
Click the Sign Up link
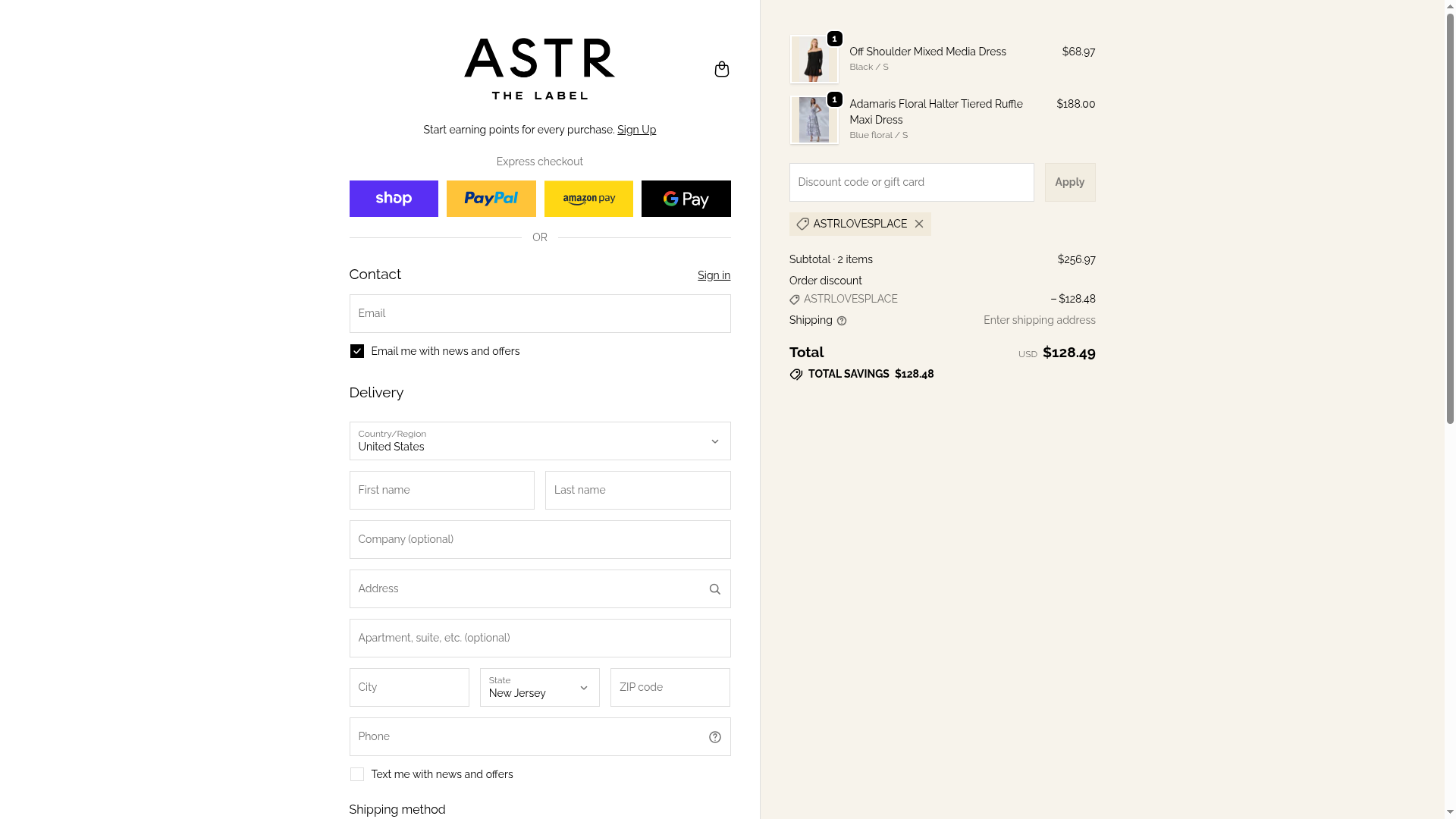636,130
